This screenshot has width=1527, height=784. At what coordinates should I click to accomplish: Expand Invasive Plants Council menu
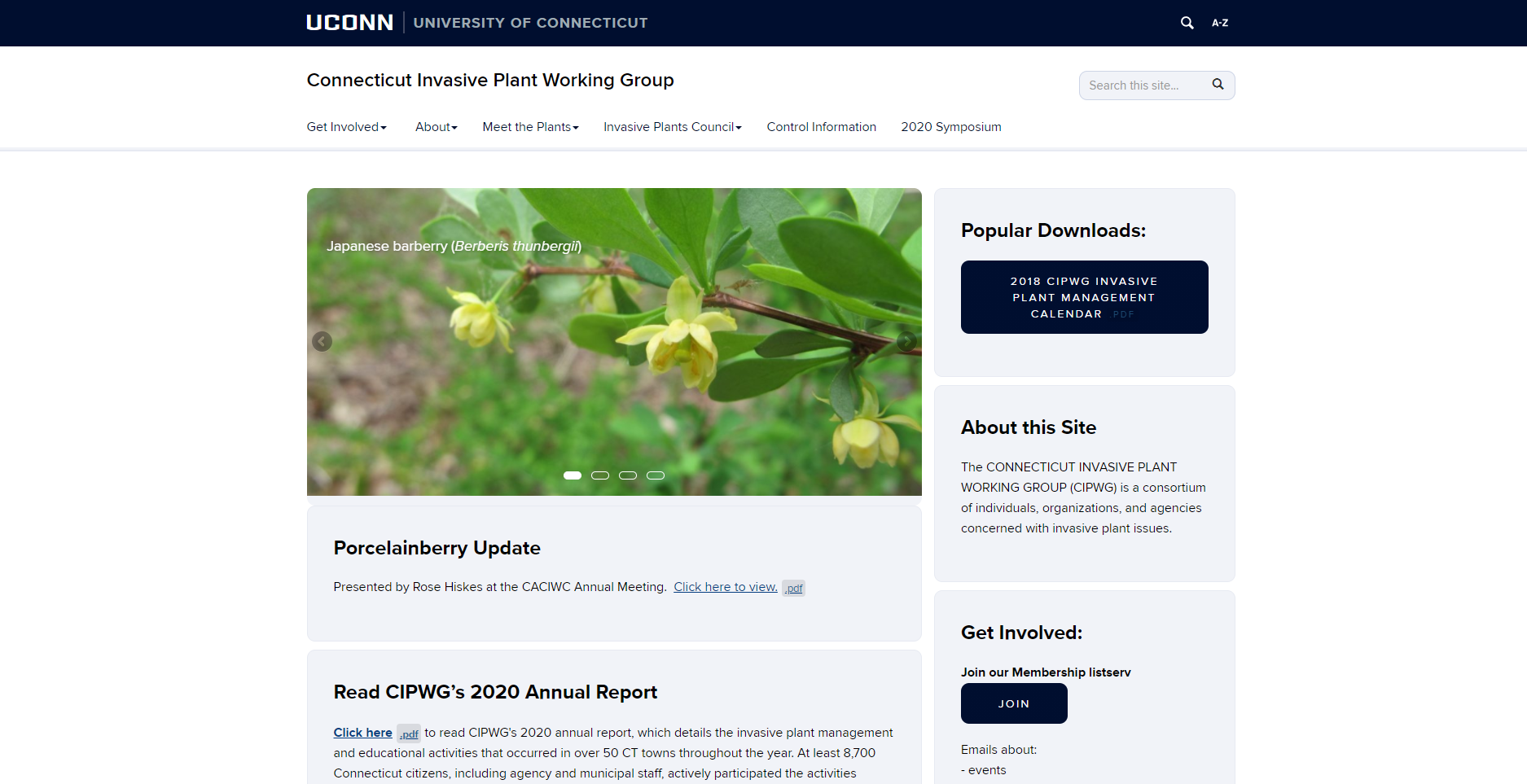(x=672, y=127)
